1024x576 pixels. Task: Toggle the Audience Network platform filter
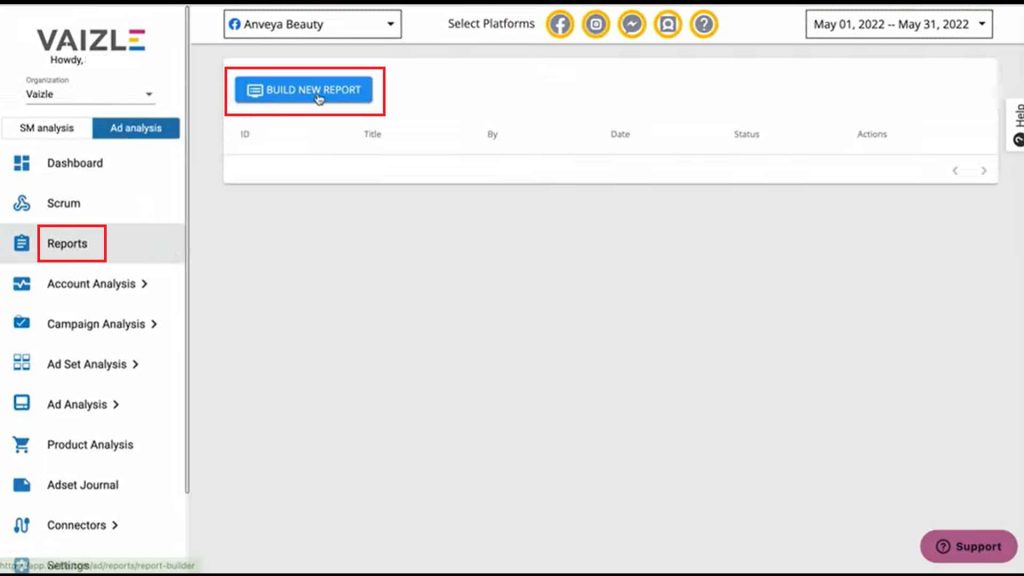(x=667, y=24)
